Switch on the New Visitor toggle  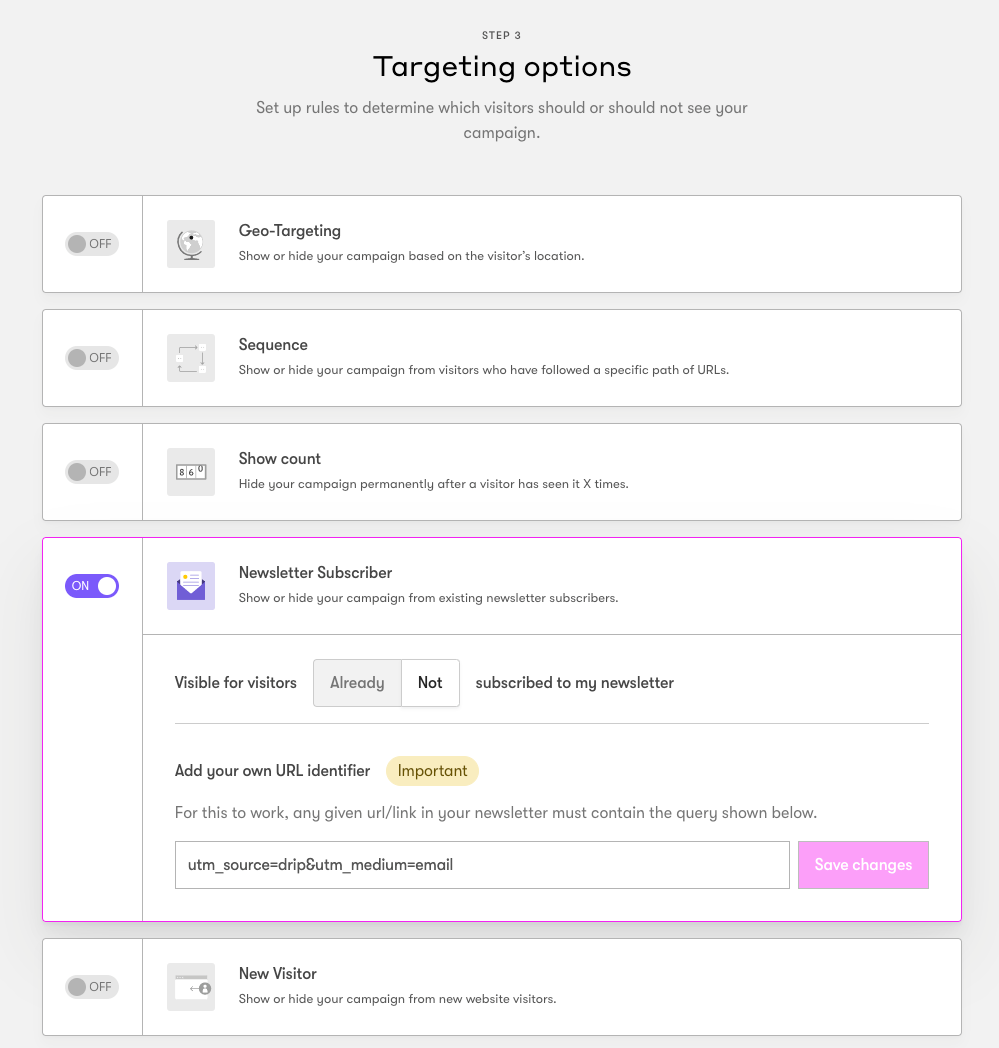(x=91, y=986)
